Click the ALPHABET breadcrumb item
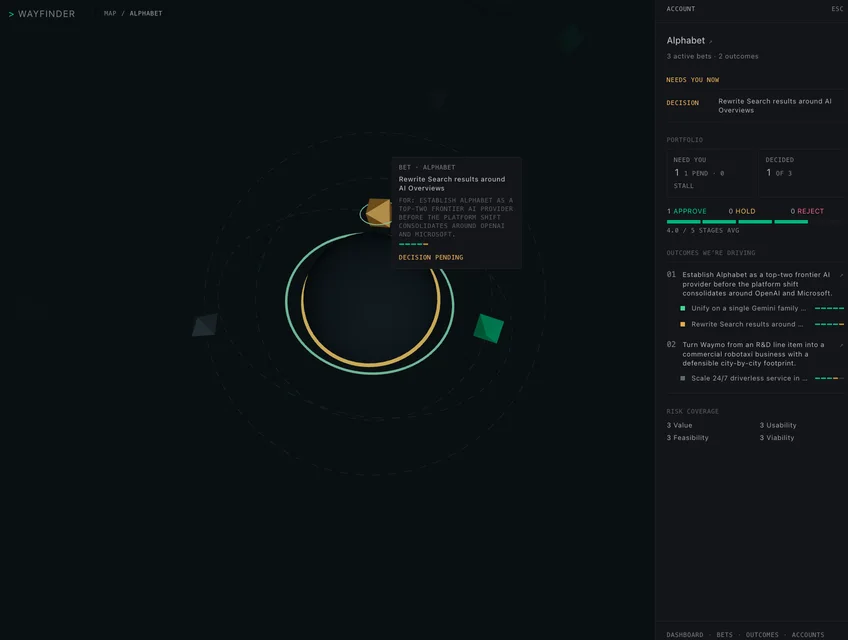The image size is (848, 640). pyautogui.click(x=145, y=14)
